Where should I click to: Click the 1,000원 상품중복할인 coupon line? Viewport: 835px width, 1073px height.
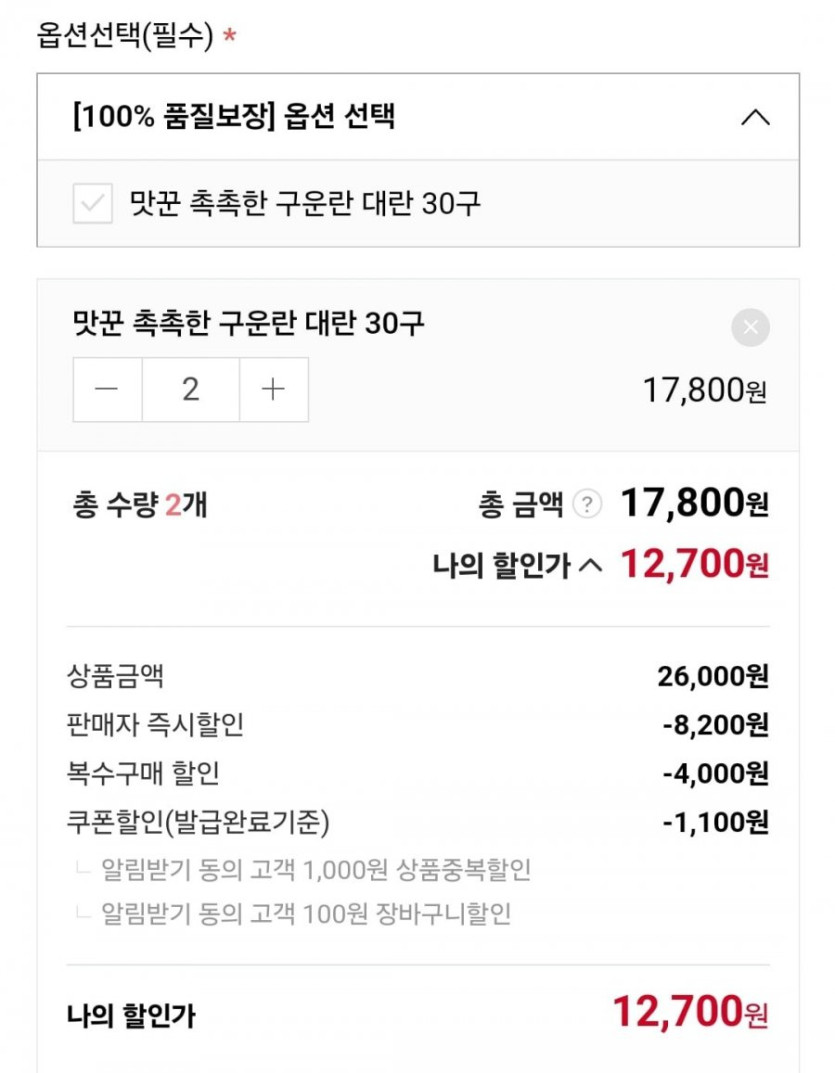coord(316,869)
